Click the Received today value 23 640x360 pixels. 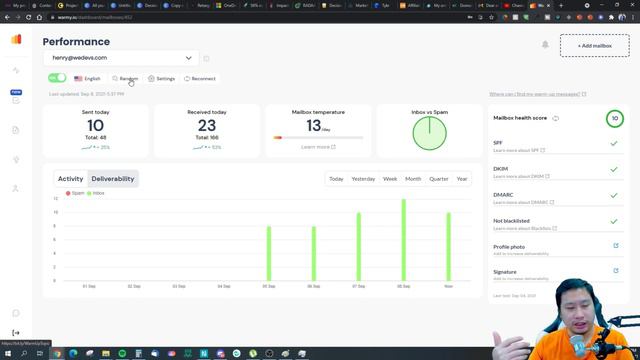(207, 125)
